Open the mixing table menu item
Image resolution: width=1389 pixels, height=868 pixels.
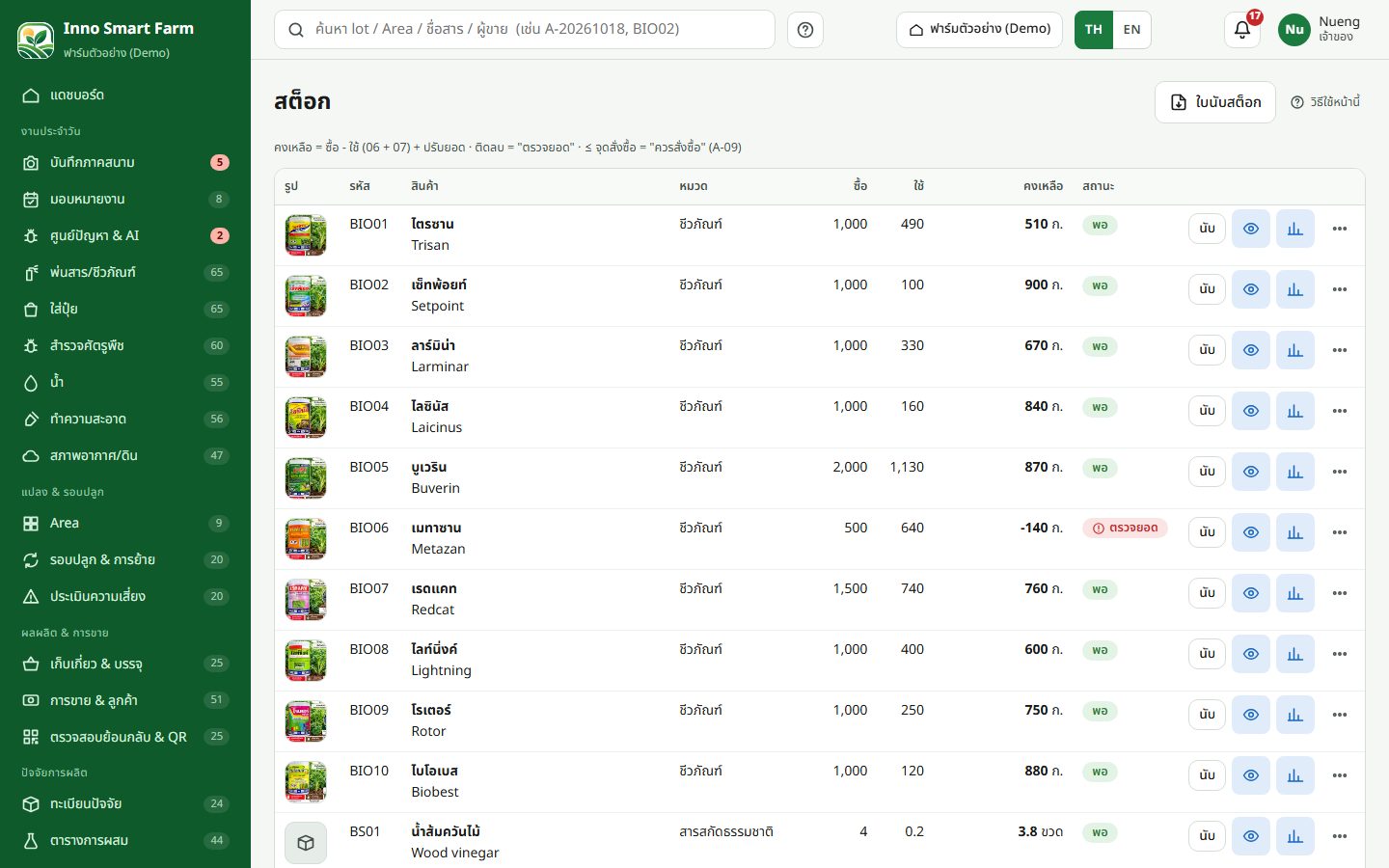point(125,841)
